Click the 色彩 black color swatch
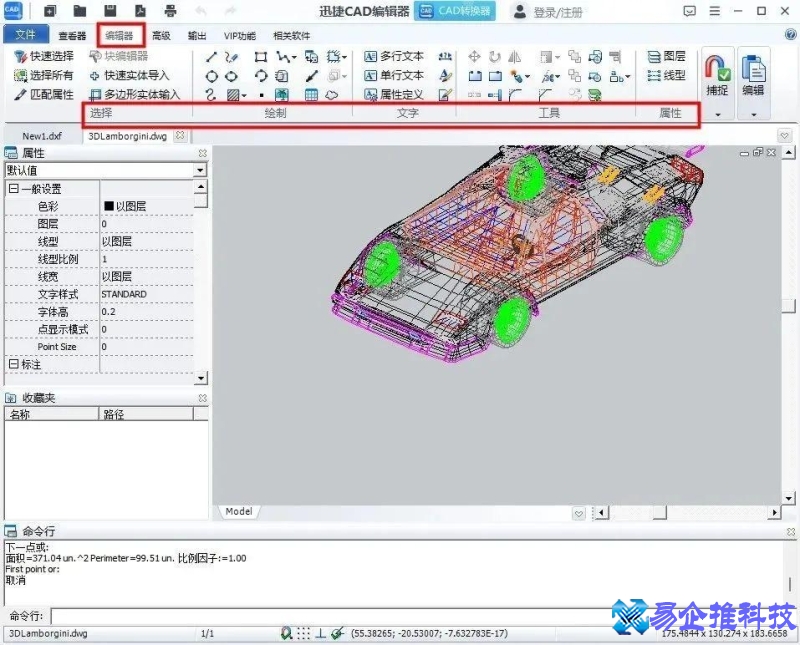 pyautogui.click(x=109, y=206)
